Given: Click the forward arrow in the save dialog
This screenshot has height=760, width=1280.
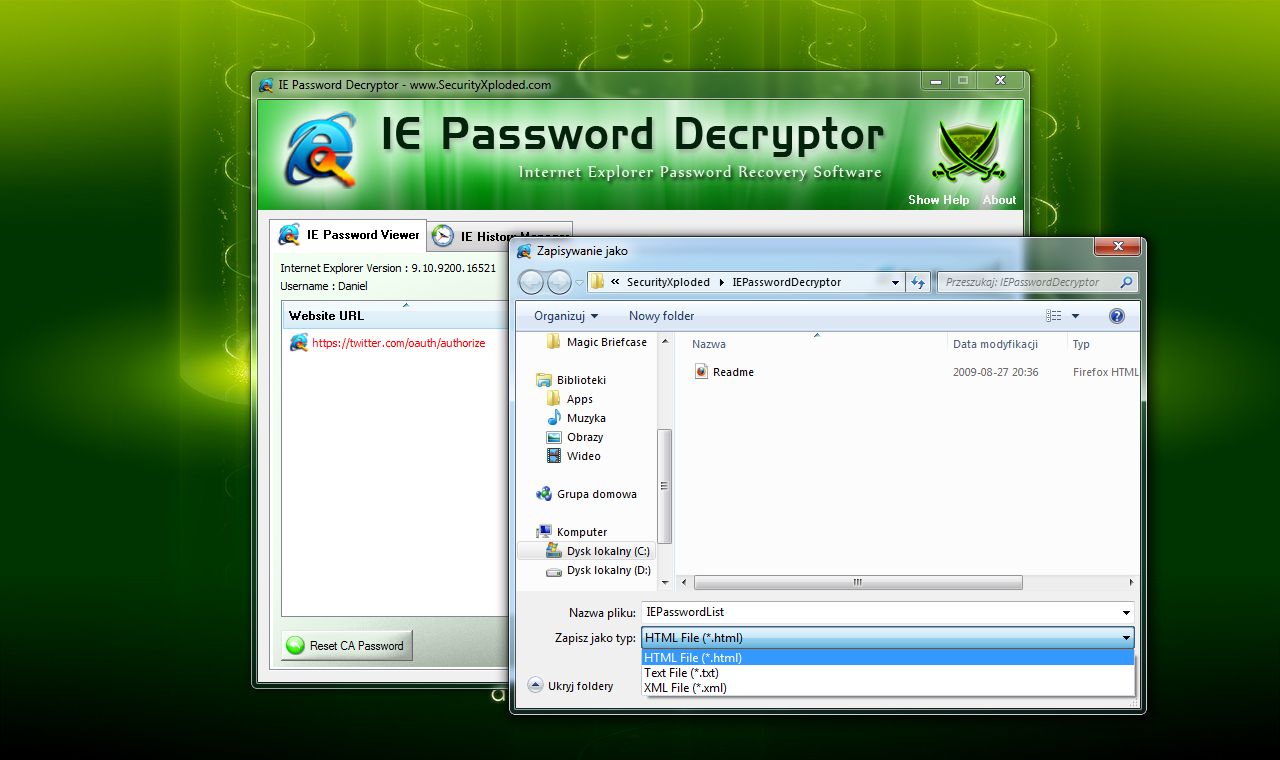Looking at the screenshot, I should 559,282.
